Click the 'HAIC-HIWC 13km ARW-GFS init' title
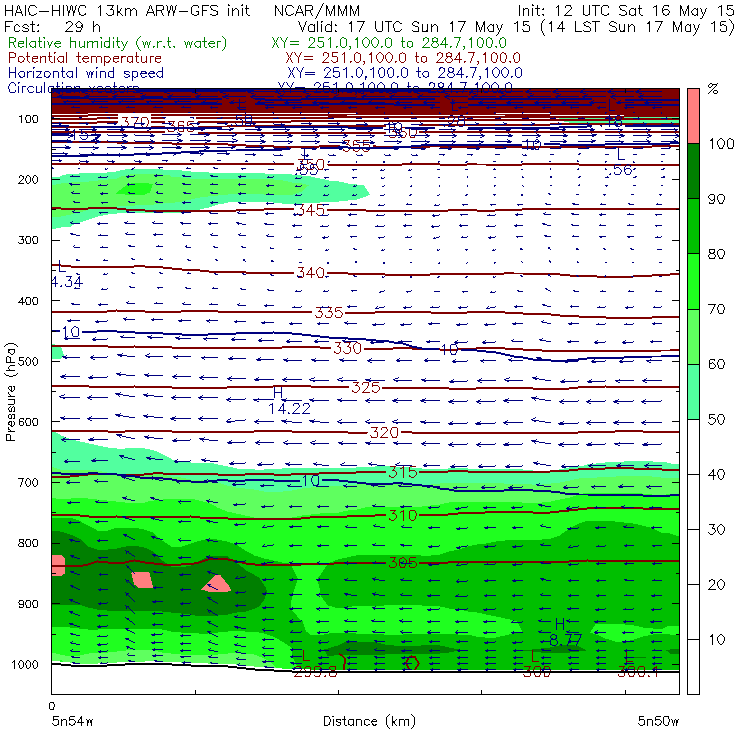 coord(126,11)
